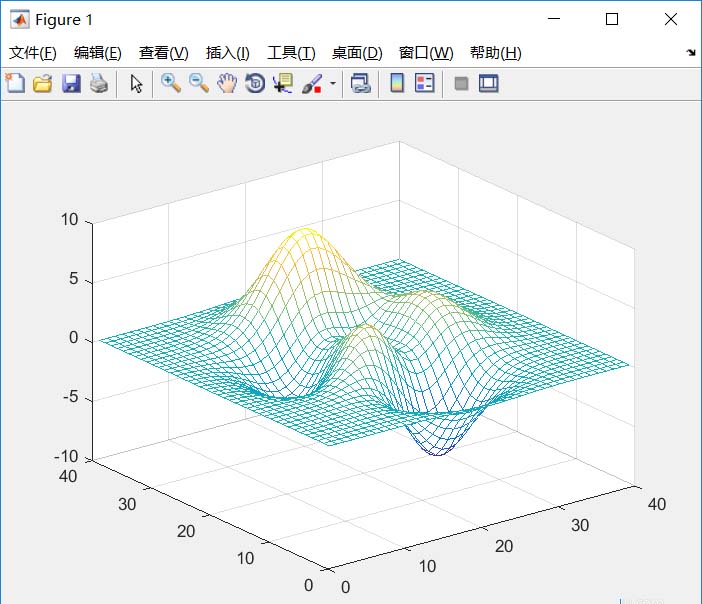Screen dimensions: 702x604
Task: Open a file using the folder icon
Action: [x=43, y=84]
